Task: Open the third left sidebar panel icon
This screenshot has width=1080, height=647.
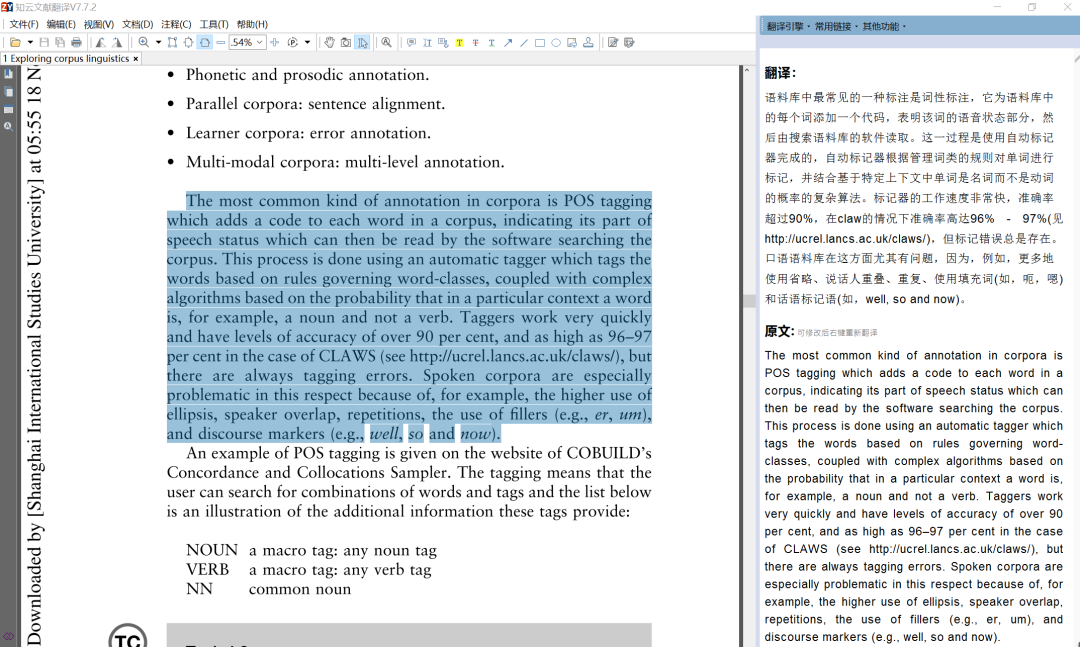Action: (8, 110)
